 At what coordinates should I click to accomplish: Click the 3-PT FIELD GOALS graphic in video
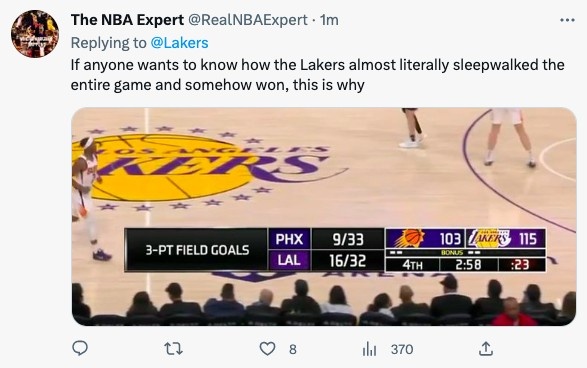point(197,250)
